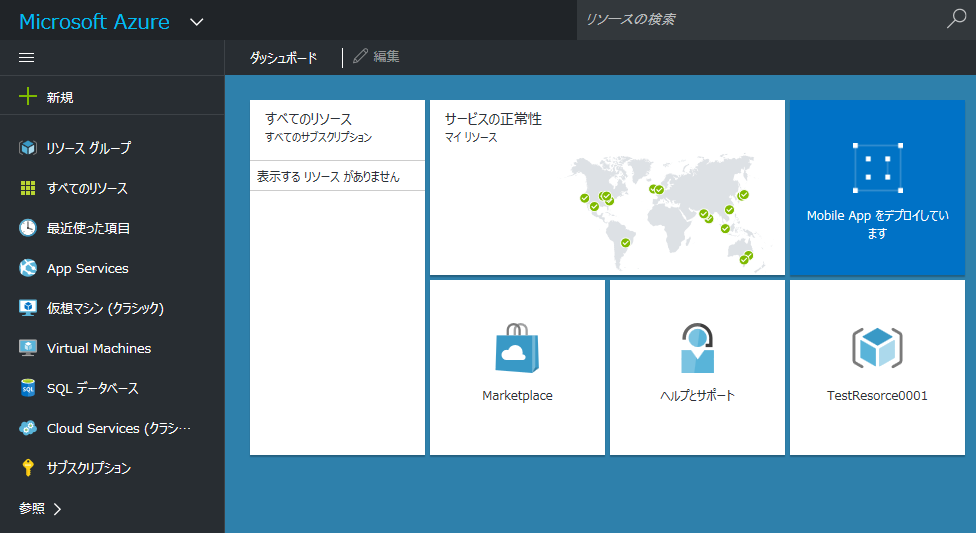Open リソース グループ from the sidebar
This screenshot has width=976, height=533.
[88, 148]
